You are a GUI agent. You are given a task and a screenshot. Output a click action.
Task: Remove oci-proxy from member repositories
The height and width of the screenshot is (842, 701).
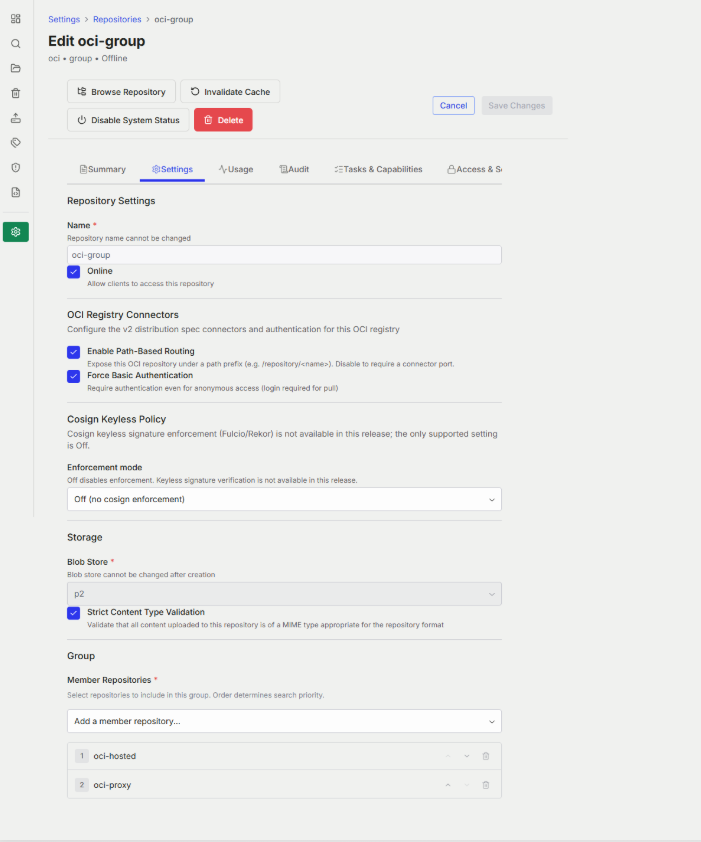[486, 785]
